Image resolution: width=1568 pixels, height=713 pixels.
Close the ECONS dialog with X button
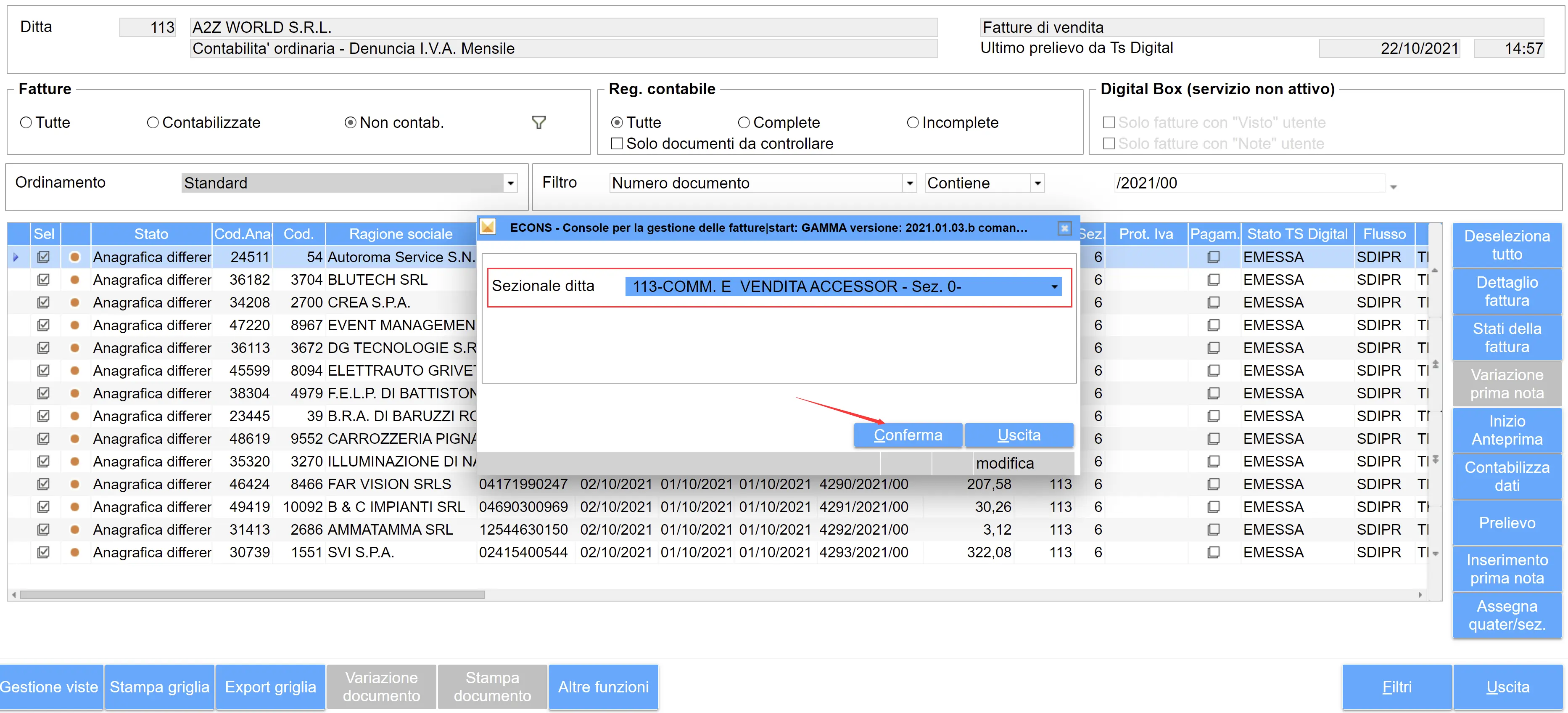click(1064, 228)
